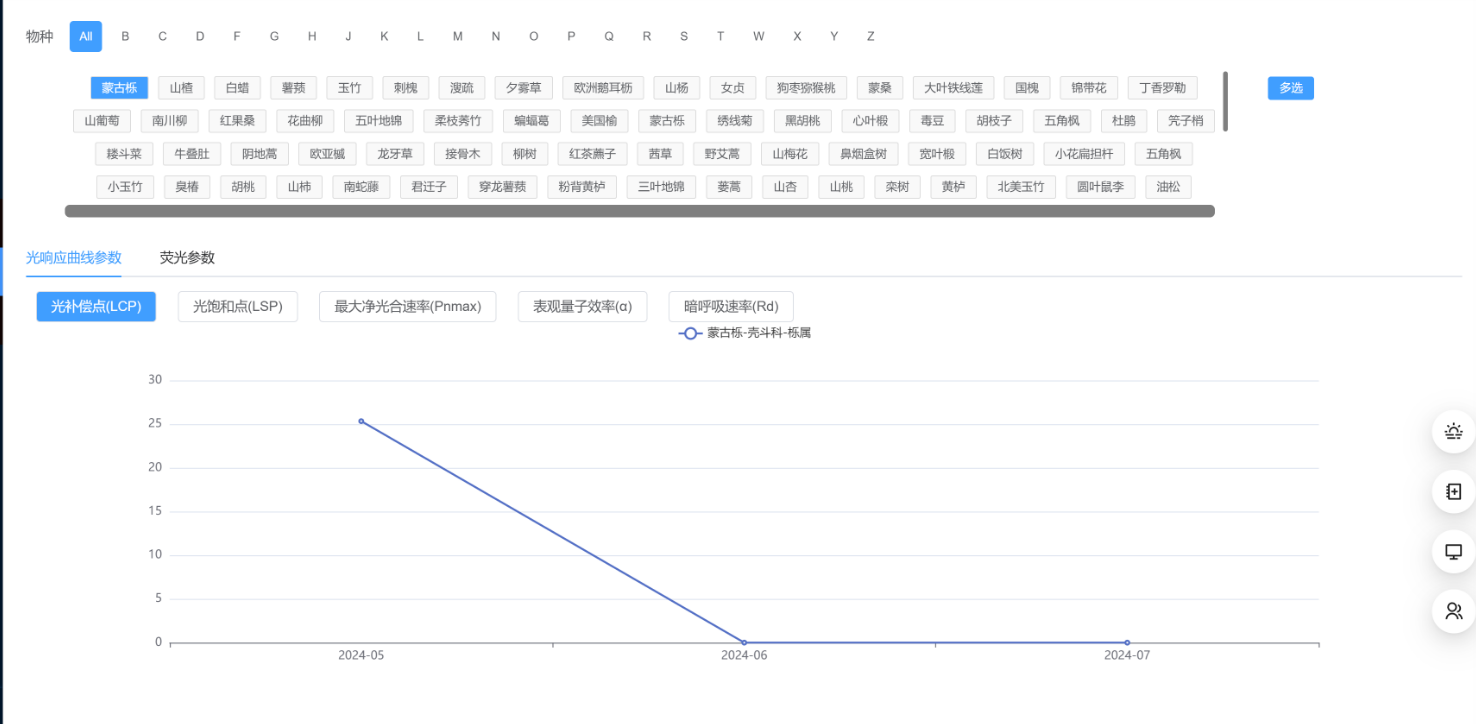
Task: Toggle the 蒙古栎-壳斗科-栎属 legend marker
Action: pyautogui.click(x=689, y=333)
